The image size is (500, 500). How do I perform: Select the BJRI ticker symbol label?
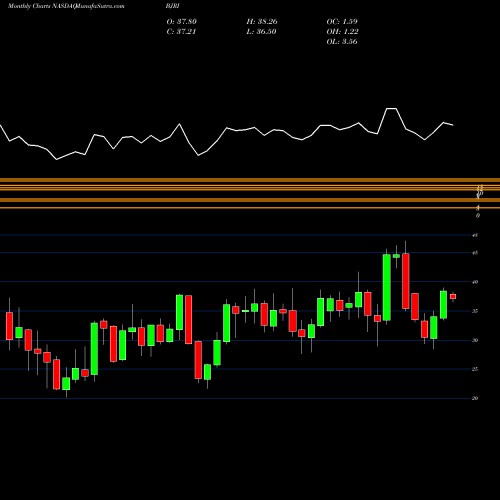[173, 6]
